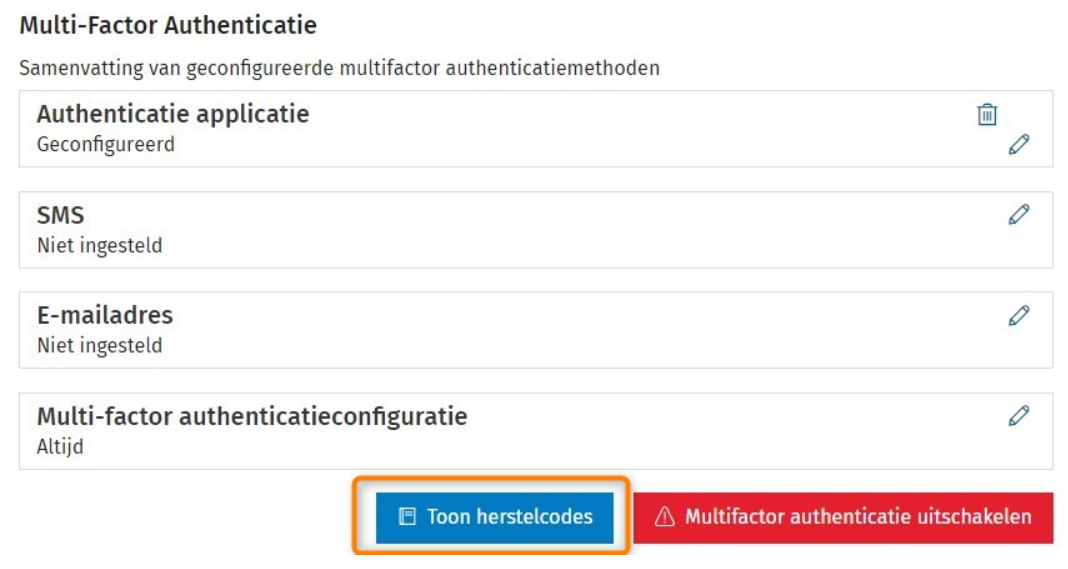Edit the Authenticatie applicatie method
This screenshot has width=1068, height=569.
[x=1018, y=145]
